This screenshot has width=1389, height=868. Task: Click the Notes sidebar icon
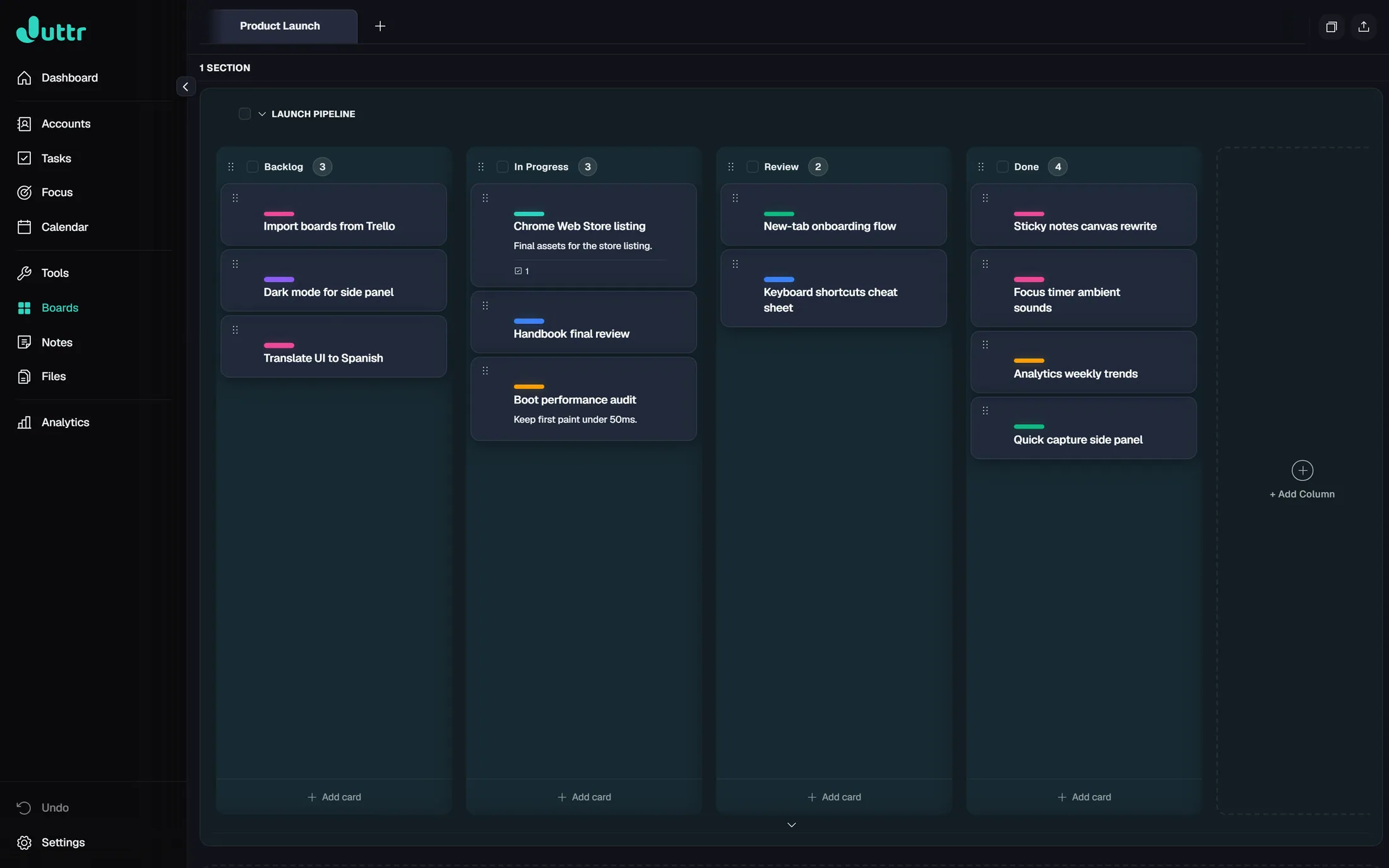[24, 342]
